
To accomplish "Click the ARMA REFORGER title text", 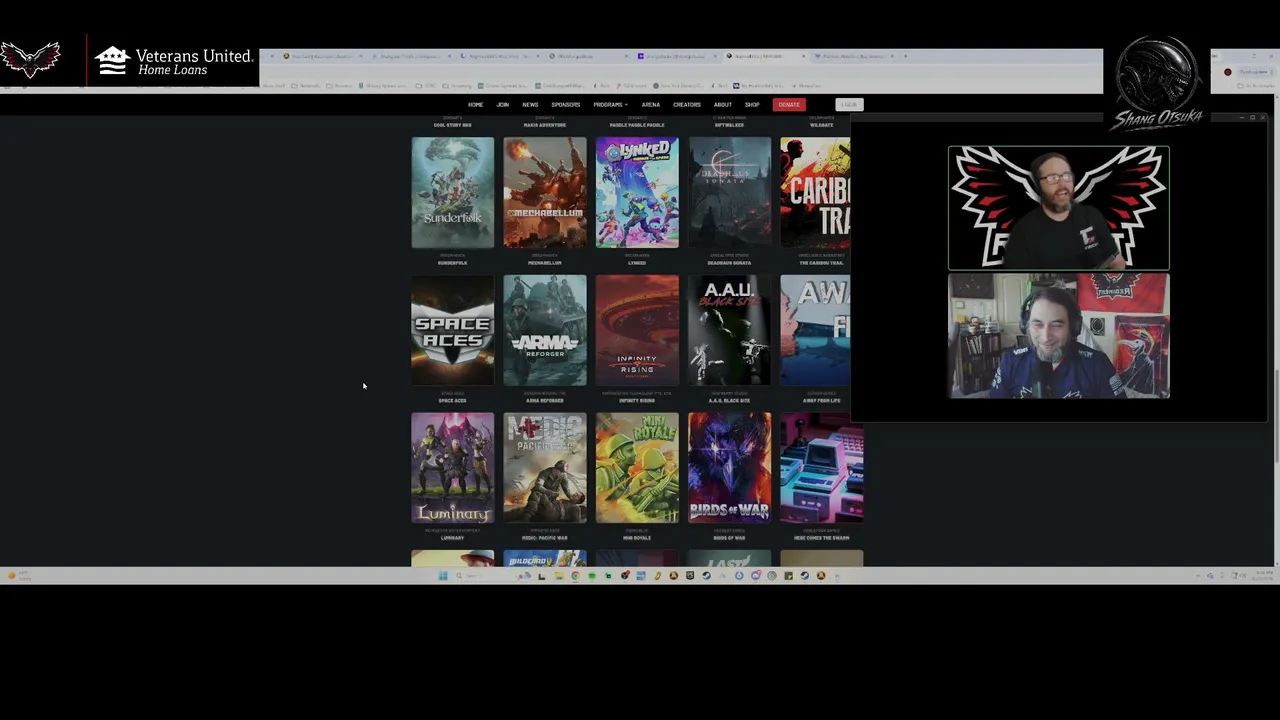I will coord(545,401).
